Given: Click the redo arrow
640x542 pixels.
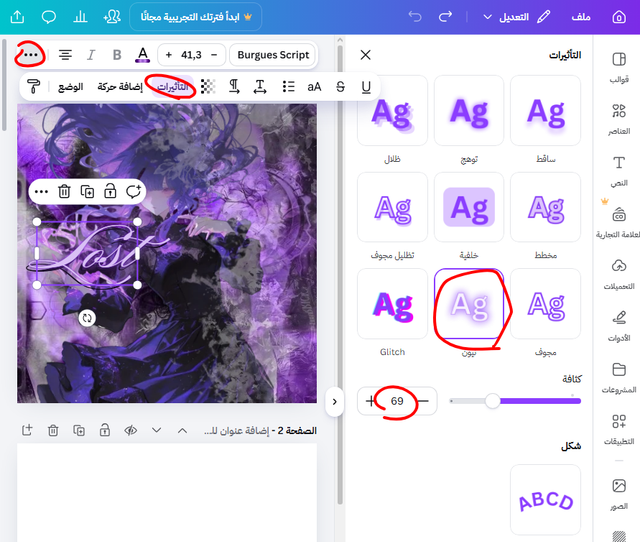Looking at the screenshot, I should point(445,17).
